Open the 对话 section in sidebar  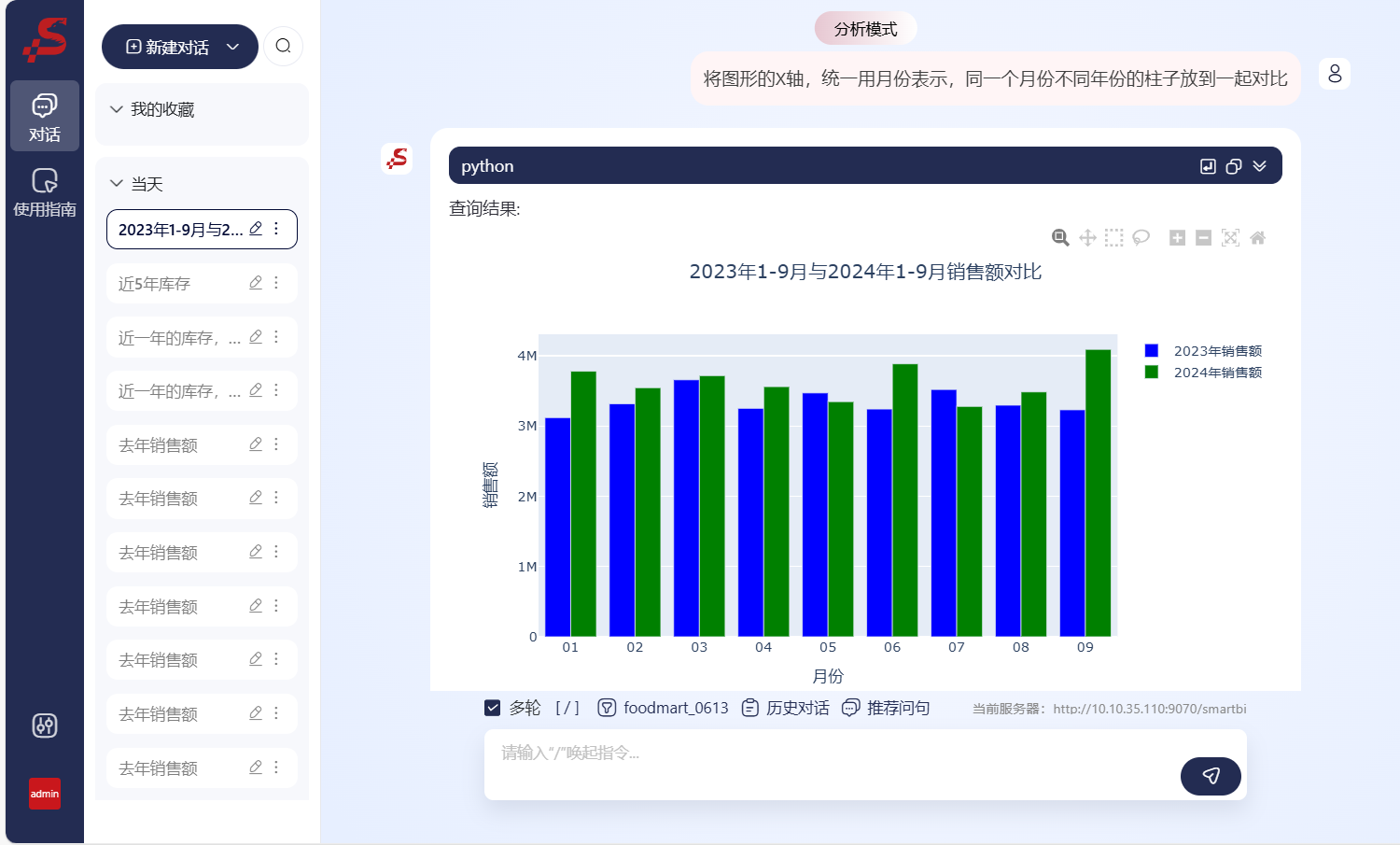pyautogui.click(x=45, y=116)
